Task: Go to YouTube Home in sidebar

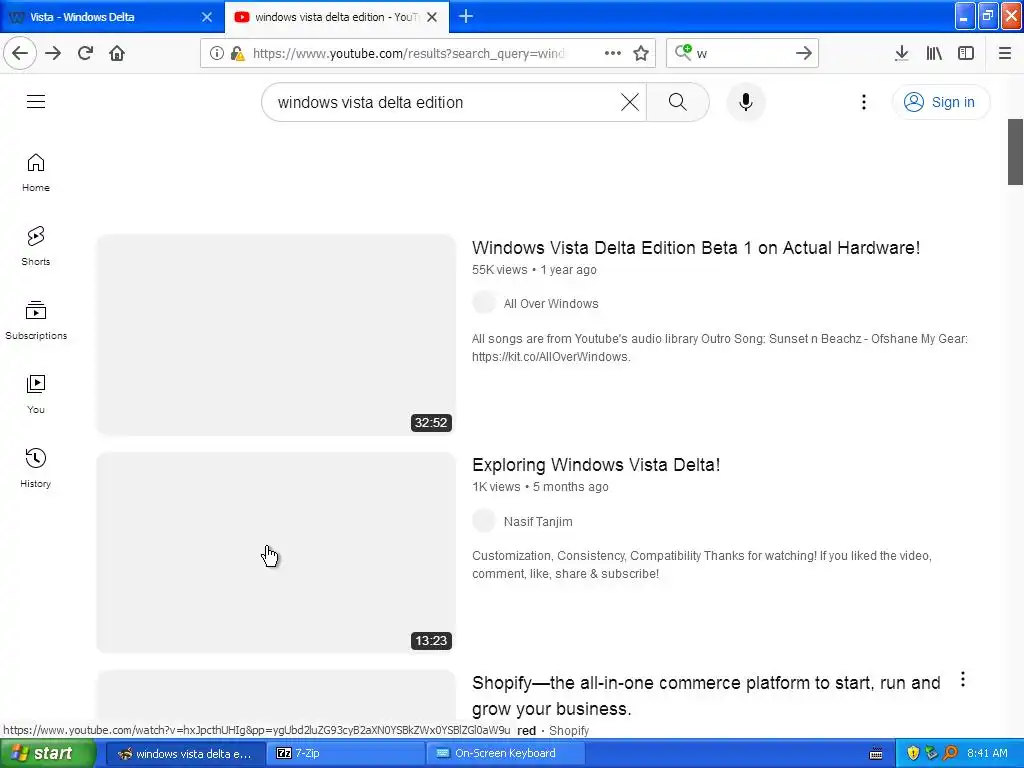Action: click(x=36, y=172)
